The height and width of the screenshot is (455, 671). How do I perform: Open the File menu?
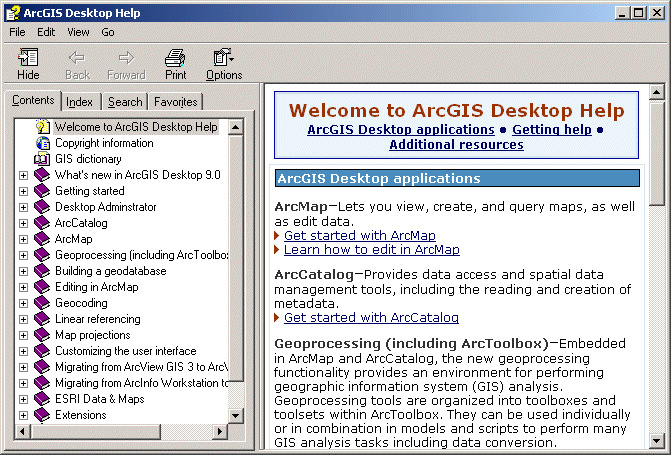tap(17, 32)
